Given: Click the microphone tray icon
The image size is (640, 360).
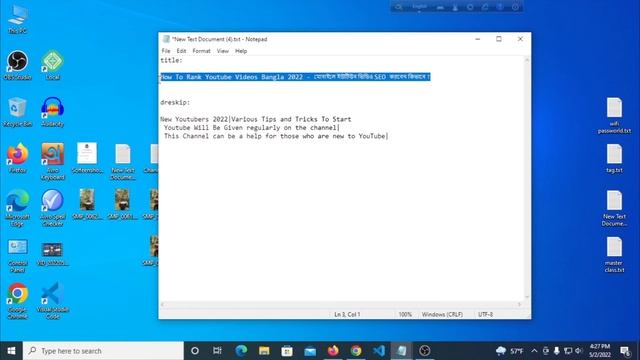Looking at the screenshot, I should 556,351.
